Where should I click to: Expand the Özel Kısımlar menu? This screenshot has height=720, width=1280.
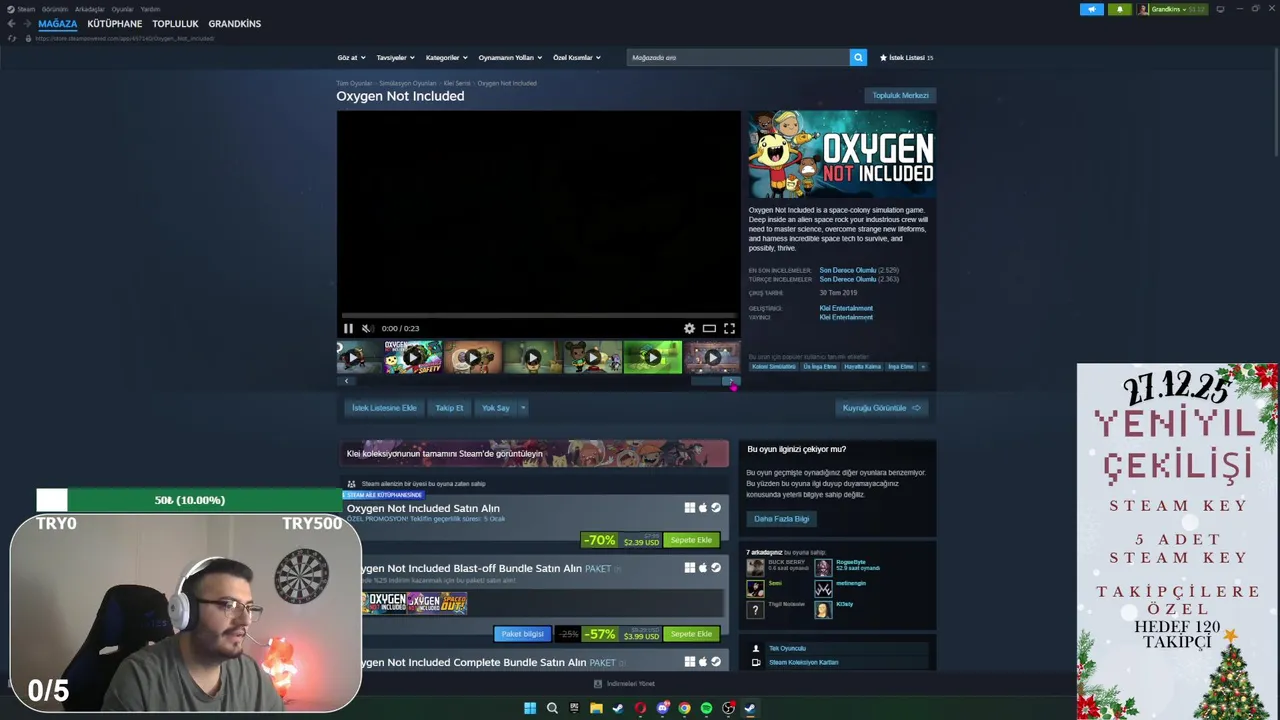pos(577,57)
